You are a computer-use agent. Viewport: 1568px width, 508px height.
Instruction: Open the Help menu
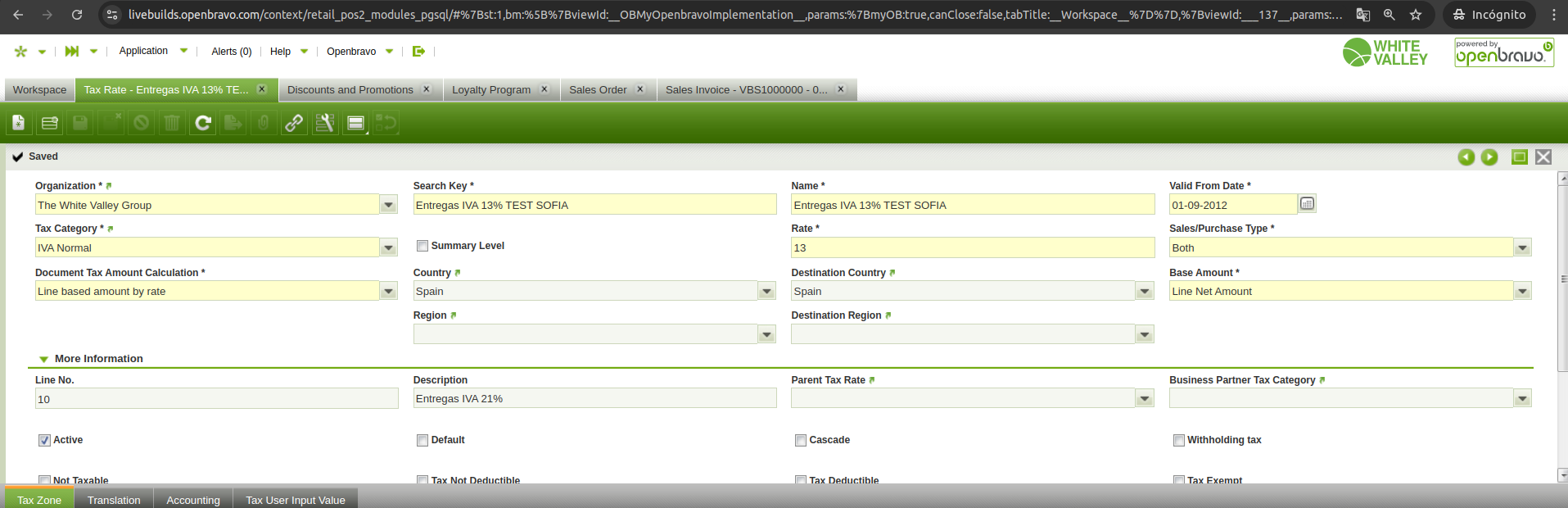289,52
